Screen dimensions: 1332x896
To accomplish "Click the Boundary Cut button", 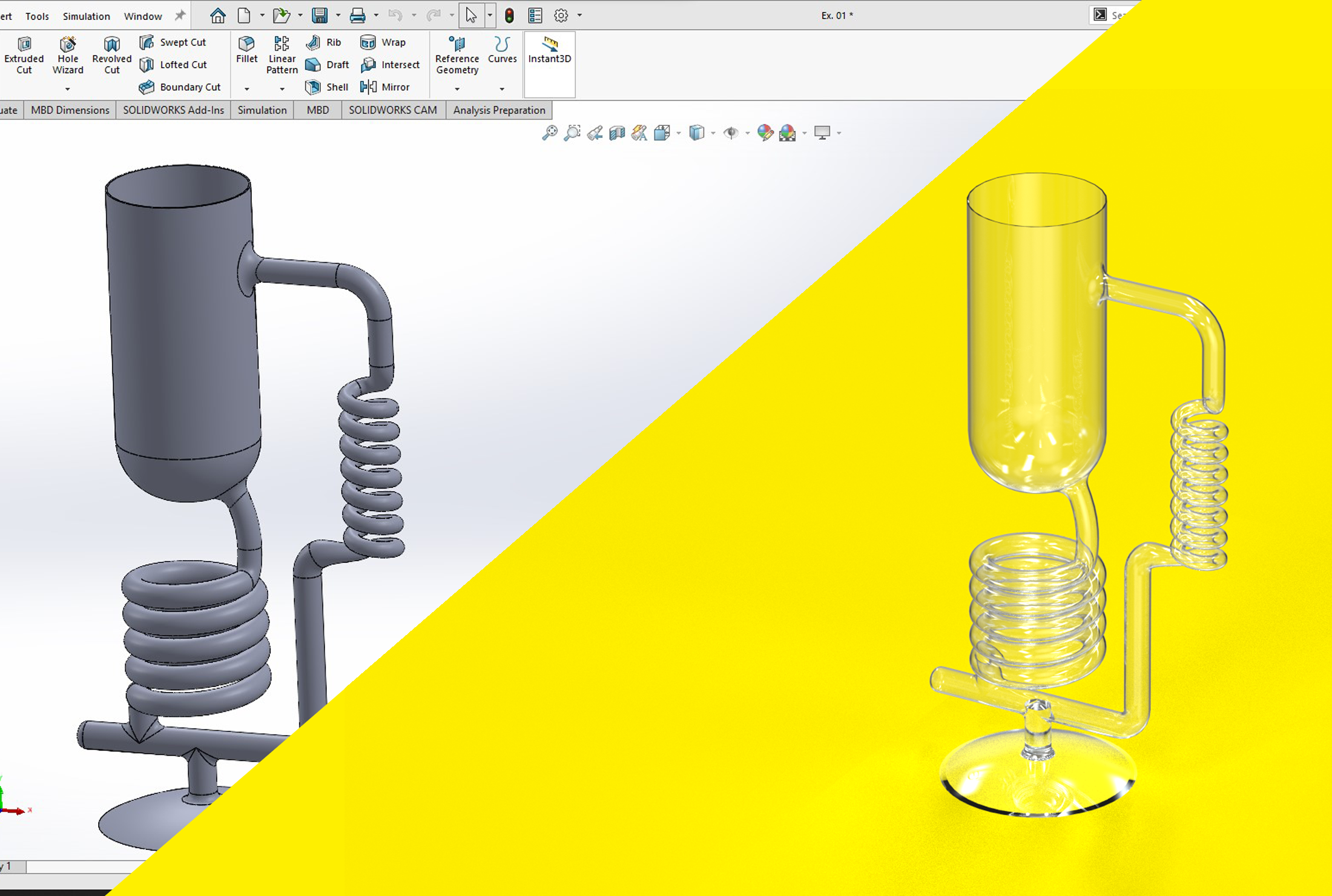I will pyautogui.click(x=179, y=87).
